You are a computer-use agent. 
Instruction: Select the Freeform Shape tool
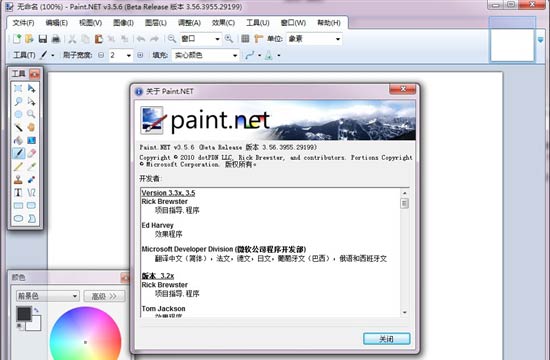coord(32,218)
